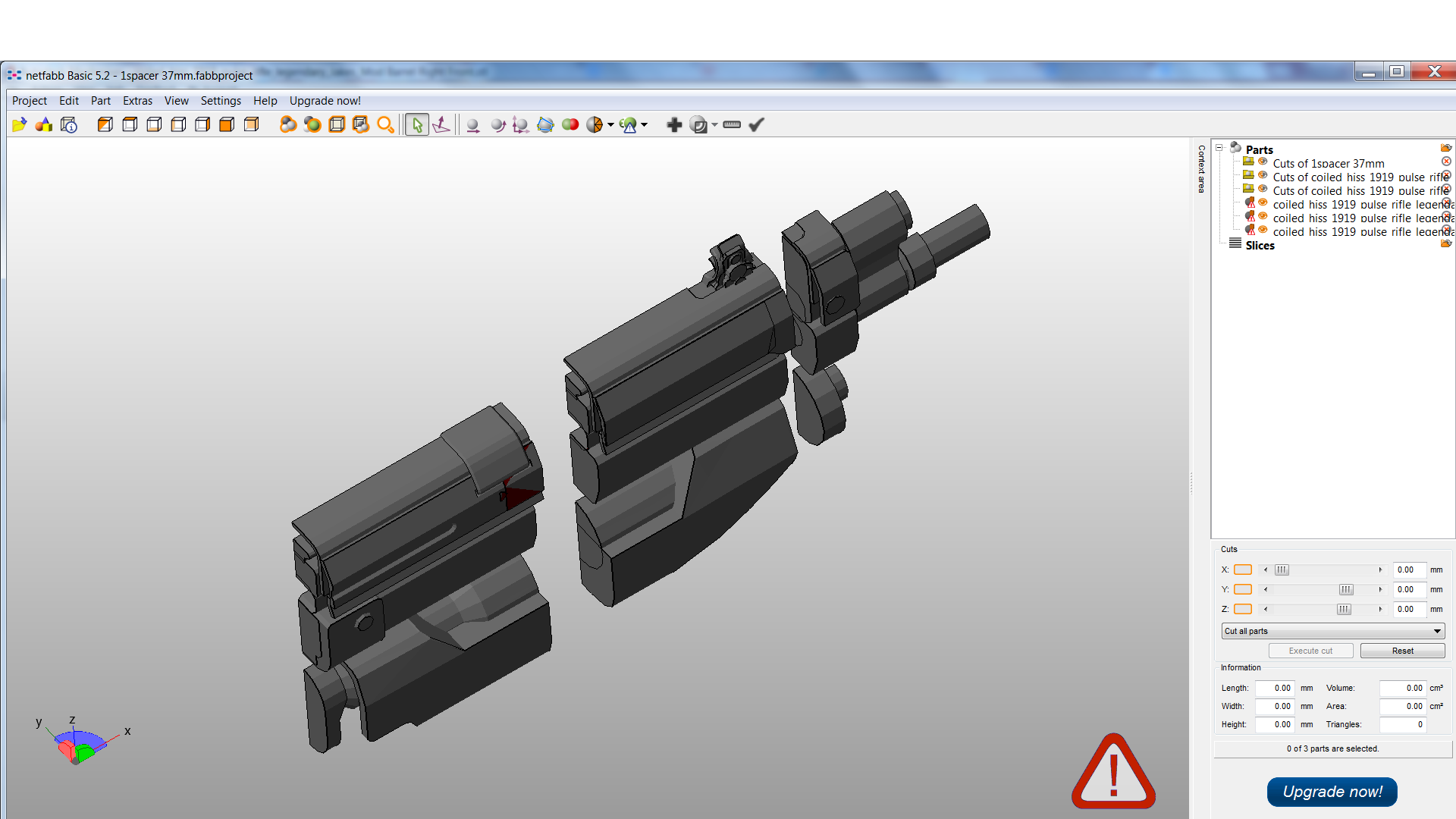Open the Help menu

tap(265, 101)
